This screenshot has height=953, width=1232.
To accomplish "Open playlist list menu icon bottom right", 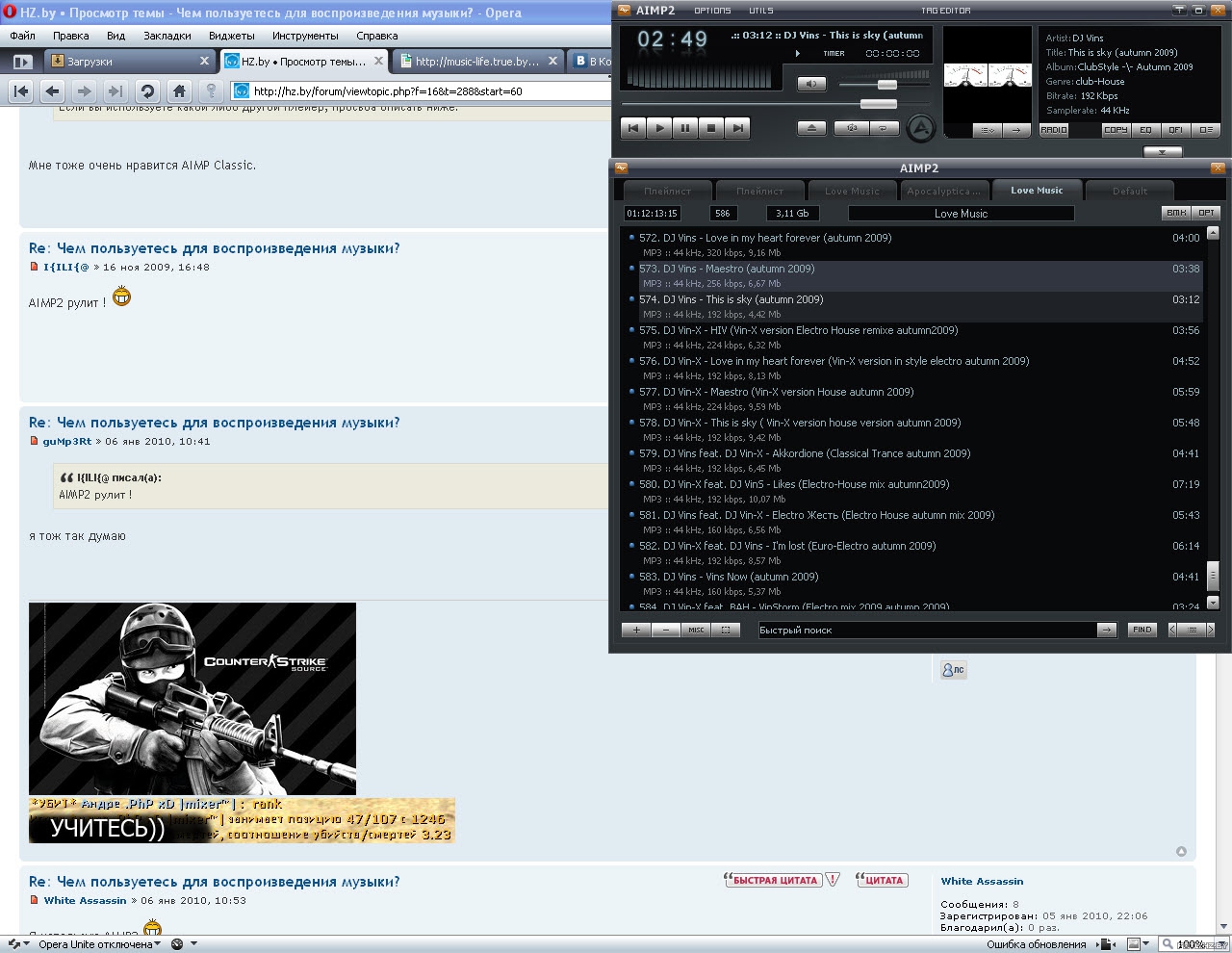I will click(x=1192, y=630).
